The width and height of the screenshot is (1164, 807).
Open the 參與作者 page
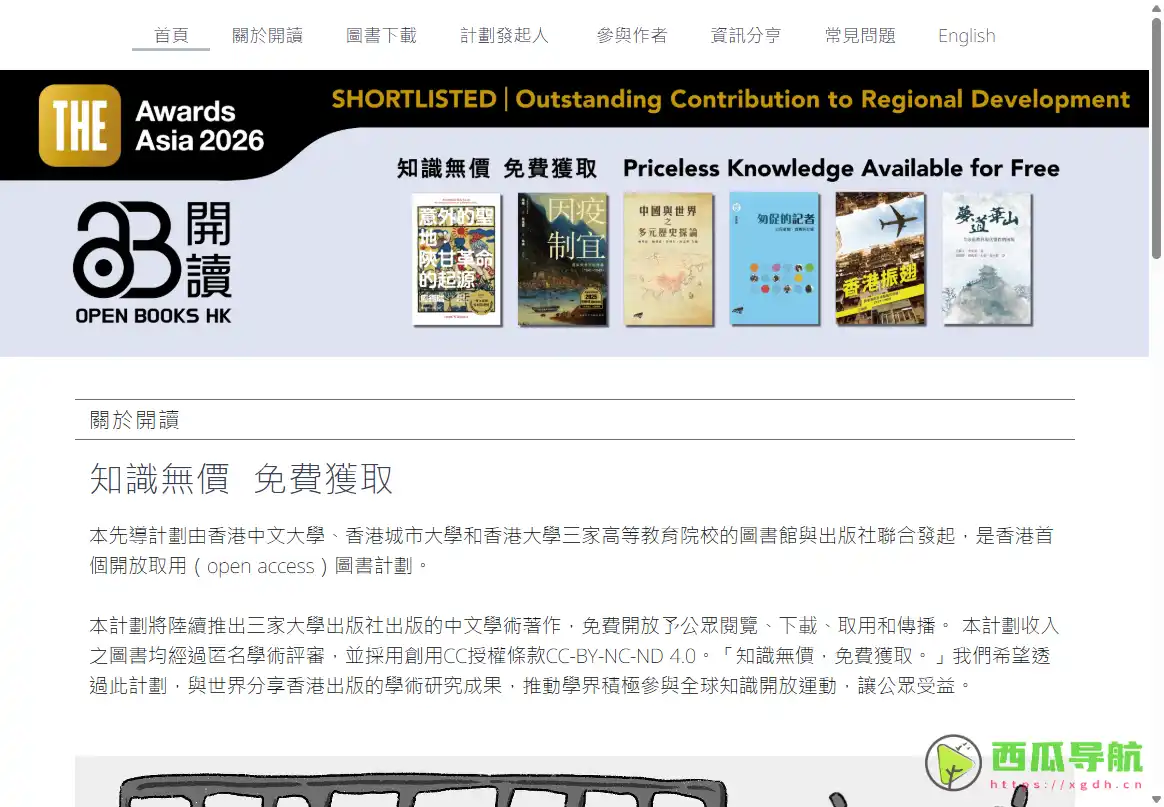pyautogui.click(x=631, y=35)
